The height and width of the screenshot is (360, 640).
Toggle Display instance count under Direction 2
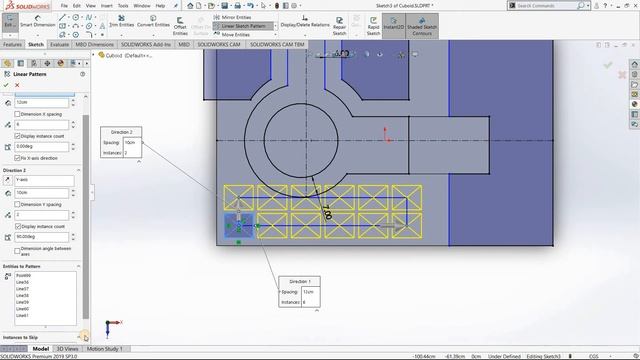[x=17, y=226]
